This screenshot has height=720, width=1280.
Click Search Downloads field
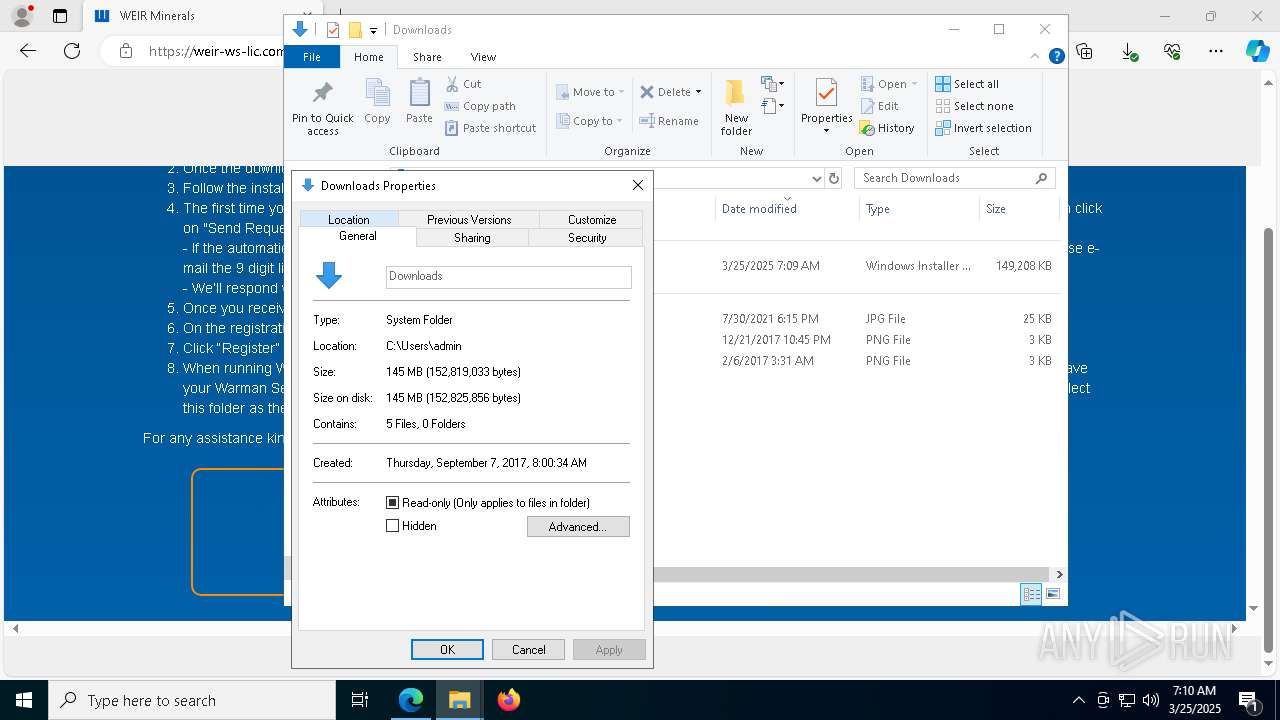coord(955,178)
